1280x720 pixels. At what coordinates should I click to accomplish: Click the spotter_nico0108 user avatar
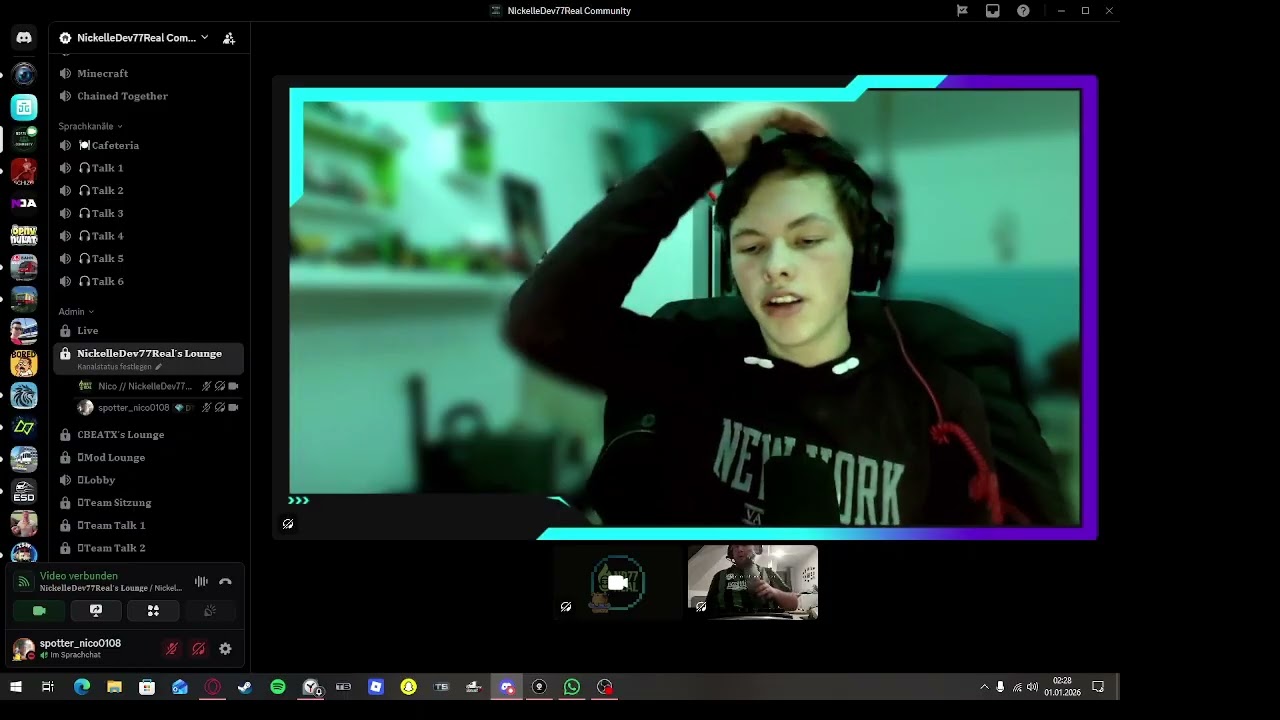coord(23,649)
